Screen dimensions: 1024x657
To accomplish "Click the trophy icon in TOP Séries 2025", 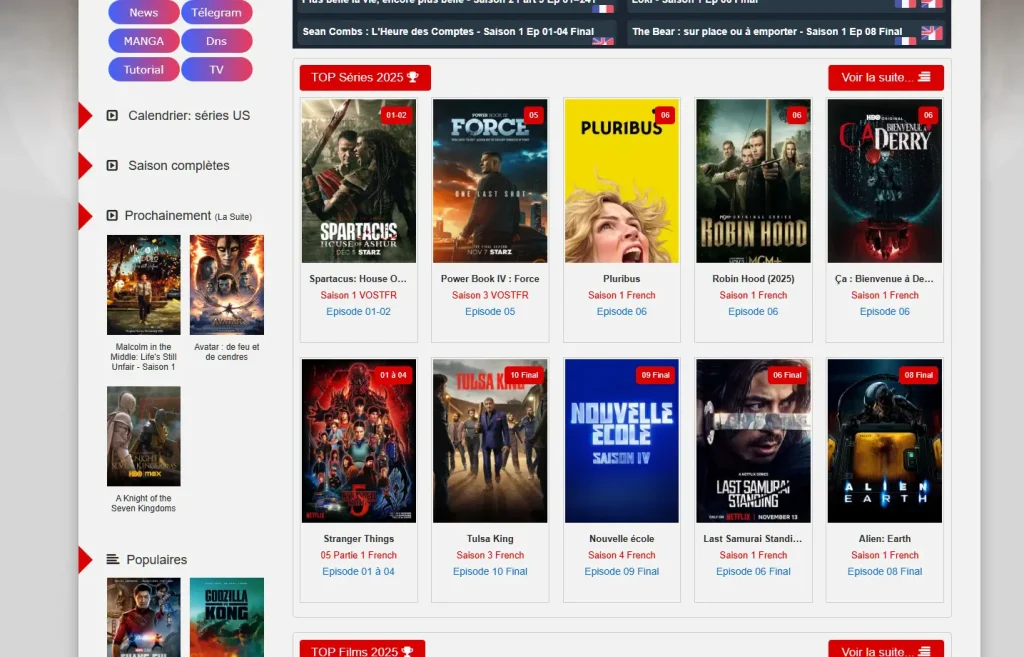I will pyautogui.click(x=413, y=77).
